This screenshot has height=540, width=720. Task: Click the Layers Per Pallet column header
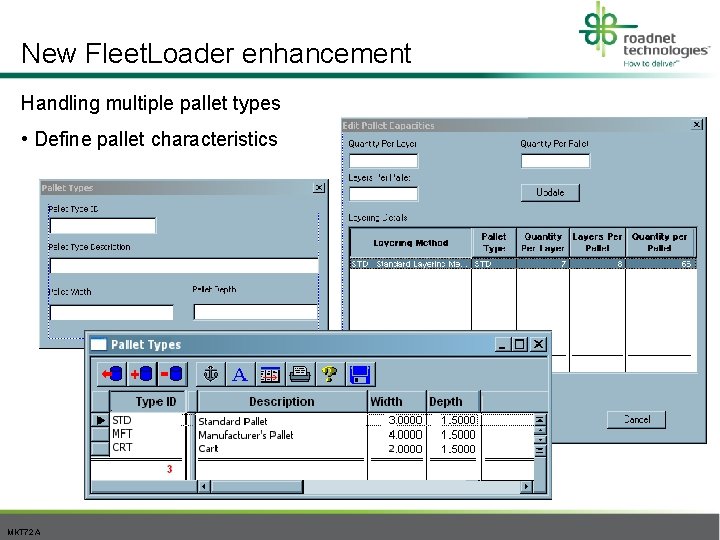597,242
